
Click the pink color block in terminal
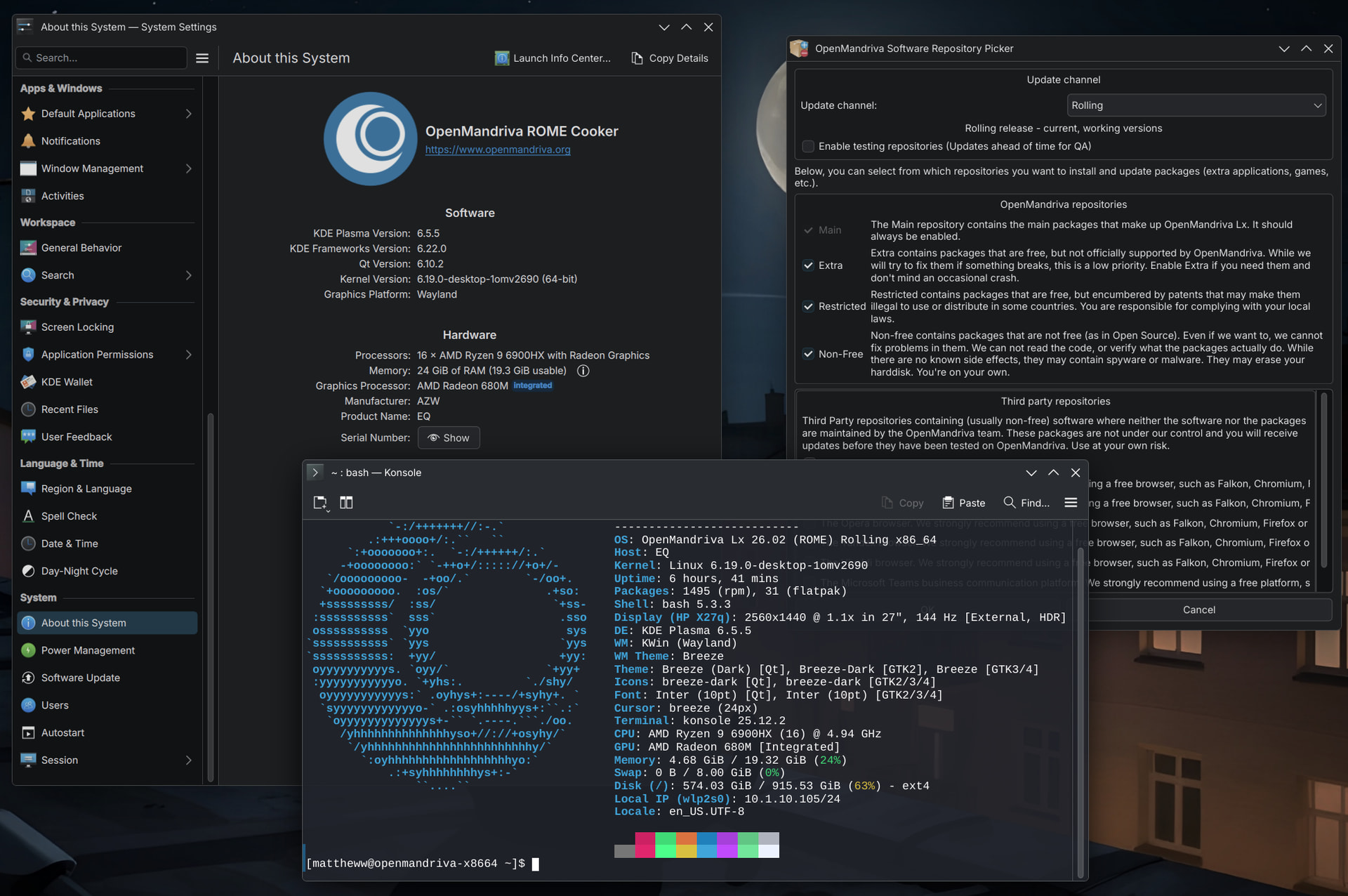tap(645, 845)
